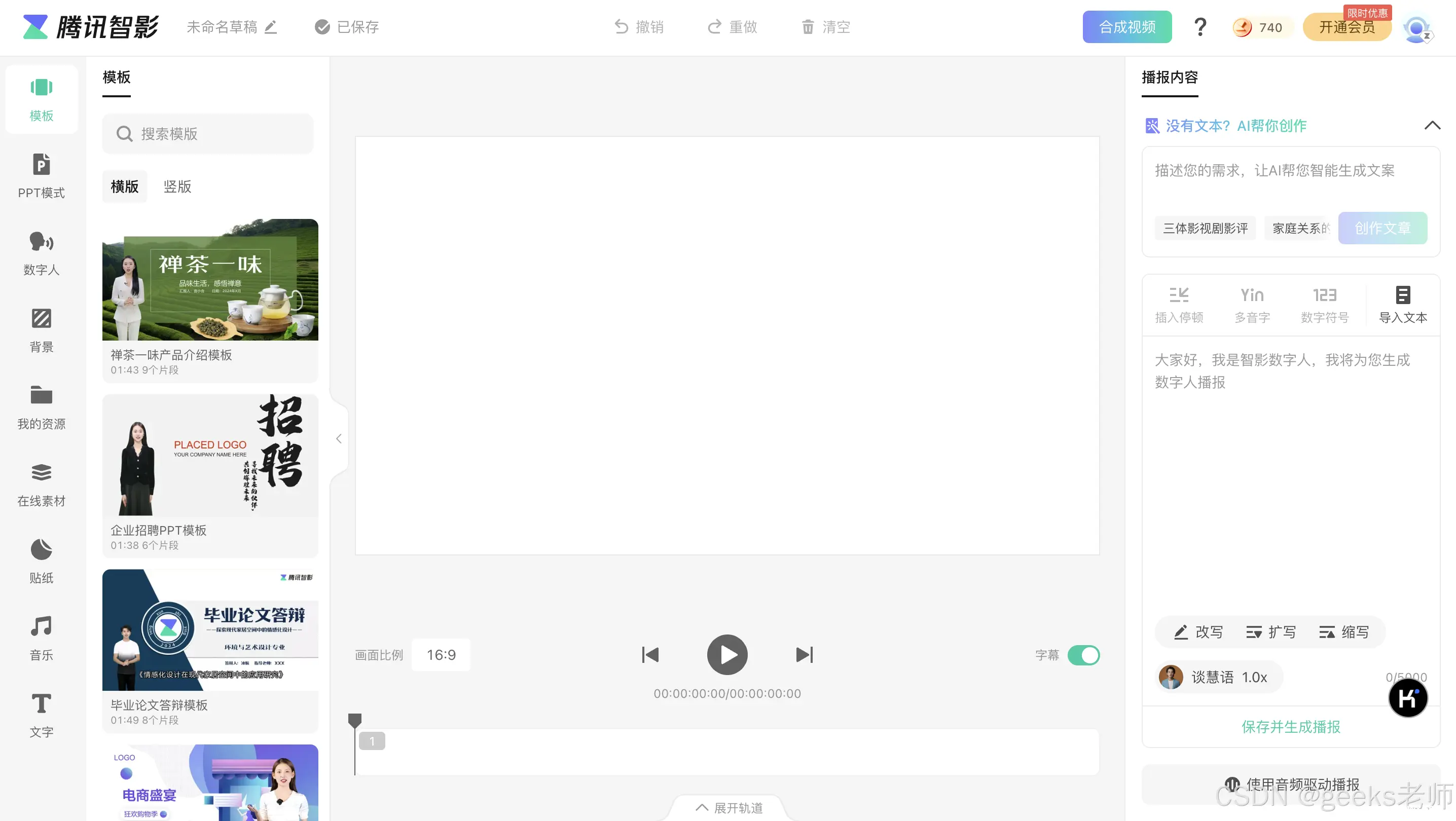This screenshot has height=821, width=1456.
Task: Select the 模板 panel header tab
Action: (117, 78)
